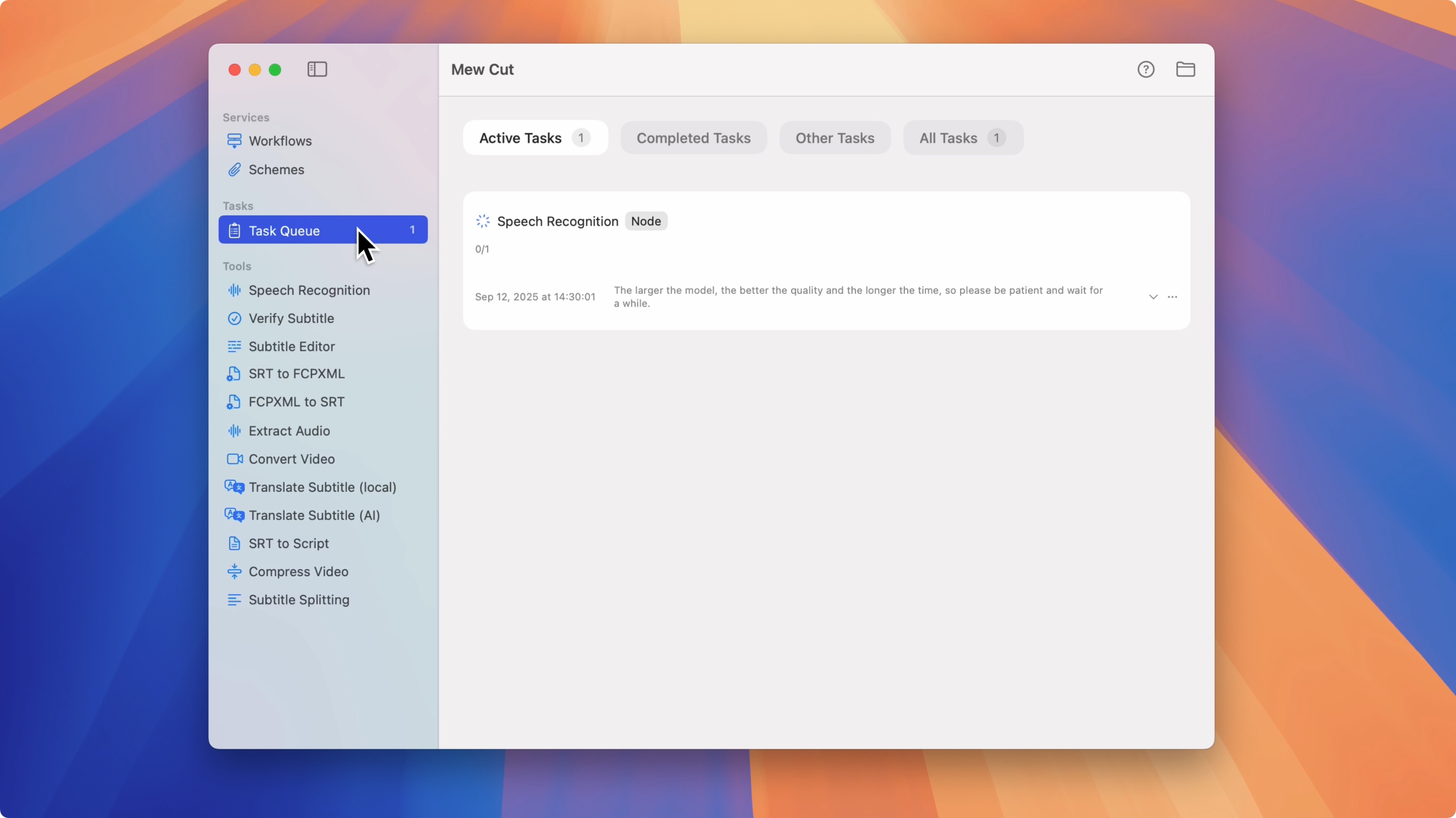This screenshot has width=1456, height=818.
Task: Toggle the sidebar visibility
Action: click(x=316, y=70)
